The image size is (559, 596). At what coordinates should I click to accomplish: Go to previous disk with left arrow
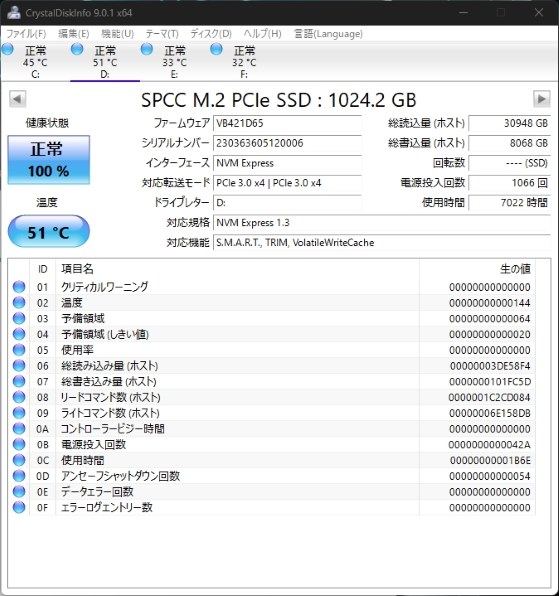[x=17, y=99]
